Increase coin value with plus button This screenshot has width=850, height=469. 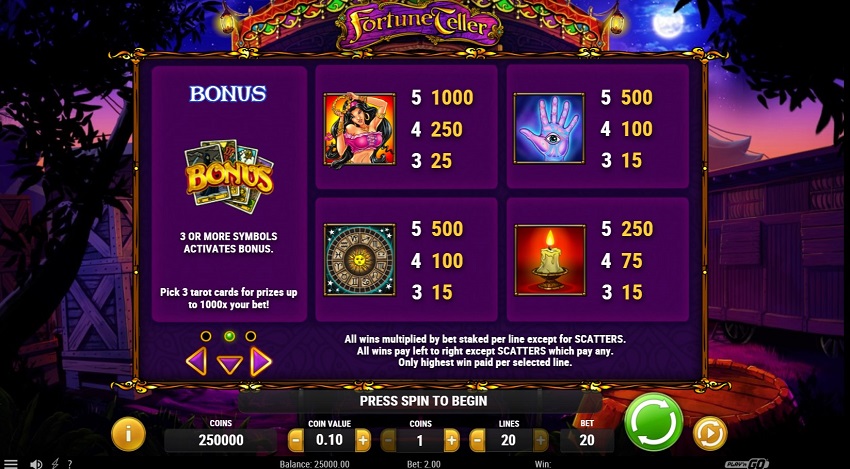coord(363,440)
